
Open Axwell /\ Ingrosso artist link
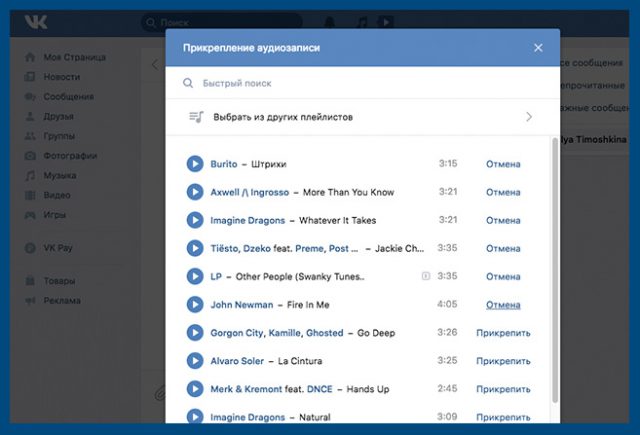[x=249, y=192]
